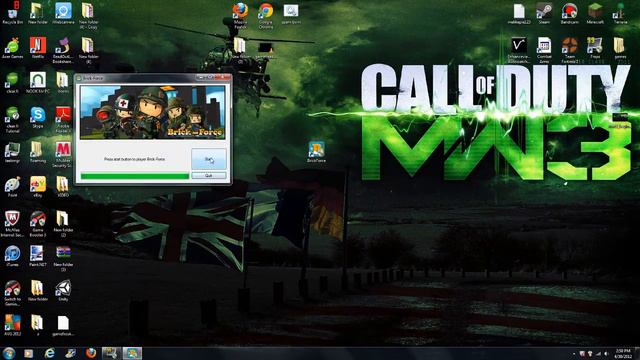Open the Acer Games desktop shortcut
The image size is (640, 360).
12,48
